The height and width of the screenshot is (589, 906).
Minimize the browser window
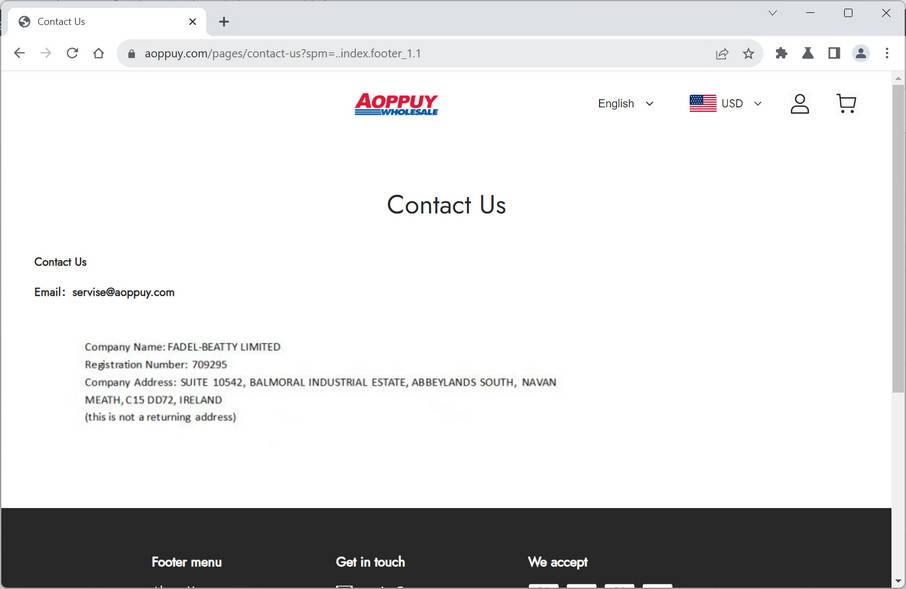[811, 13]
